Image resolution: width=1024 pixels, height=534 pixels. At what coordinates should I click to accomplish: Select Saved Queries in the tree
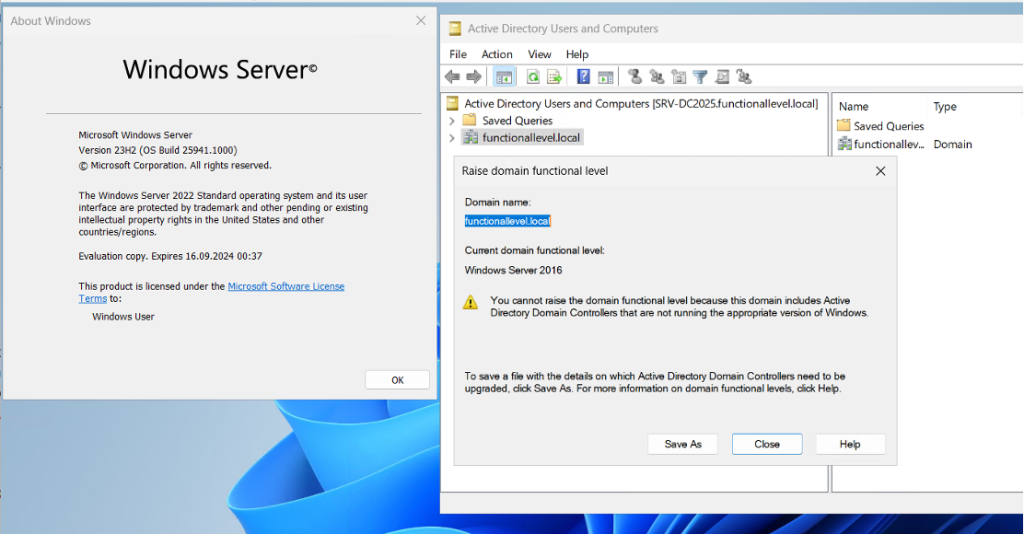(517, 121)
